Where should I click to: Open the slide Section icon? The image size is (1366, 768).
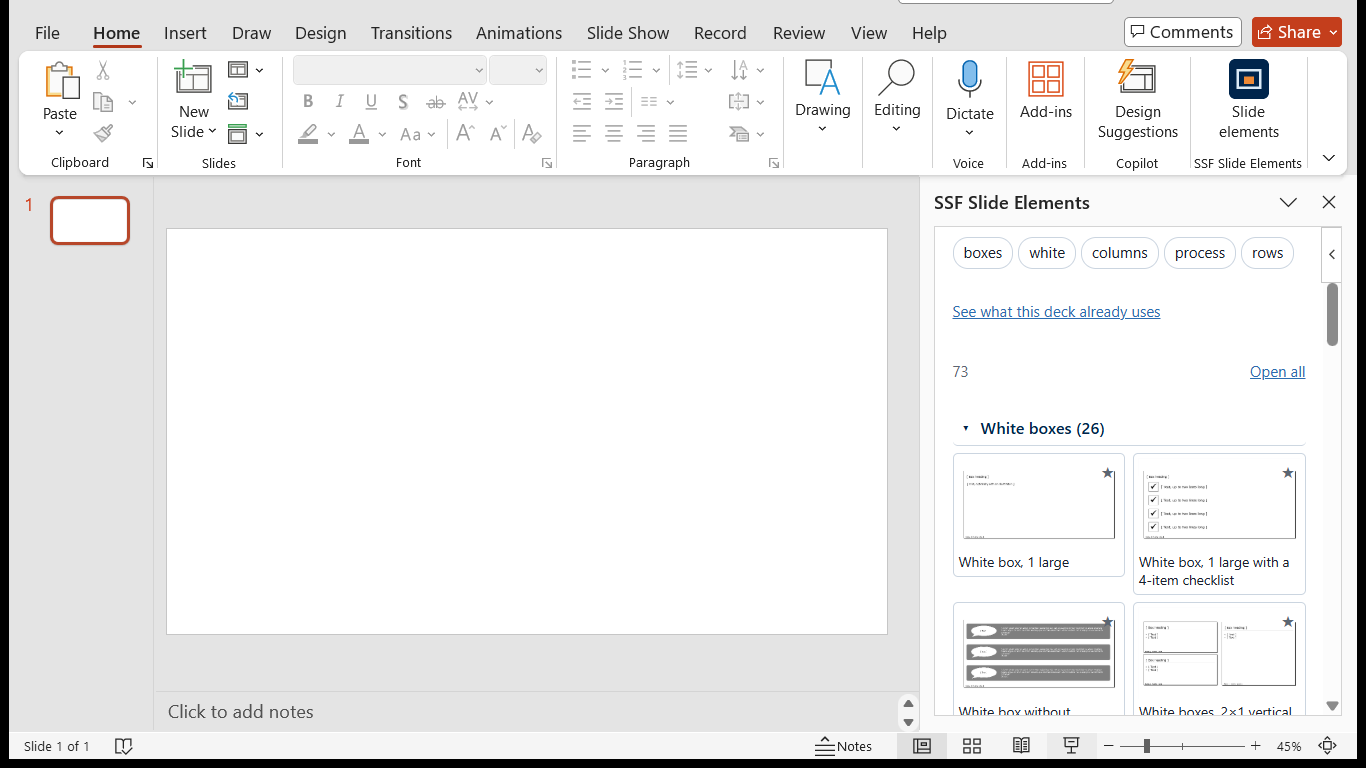coord(238,133)
